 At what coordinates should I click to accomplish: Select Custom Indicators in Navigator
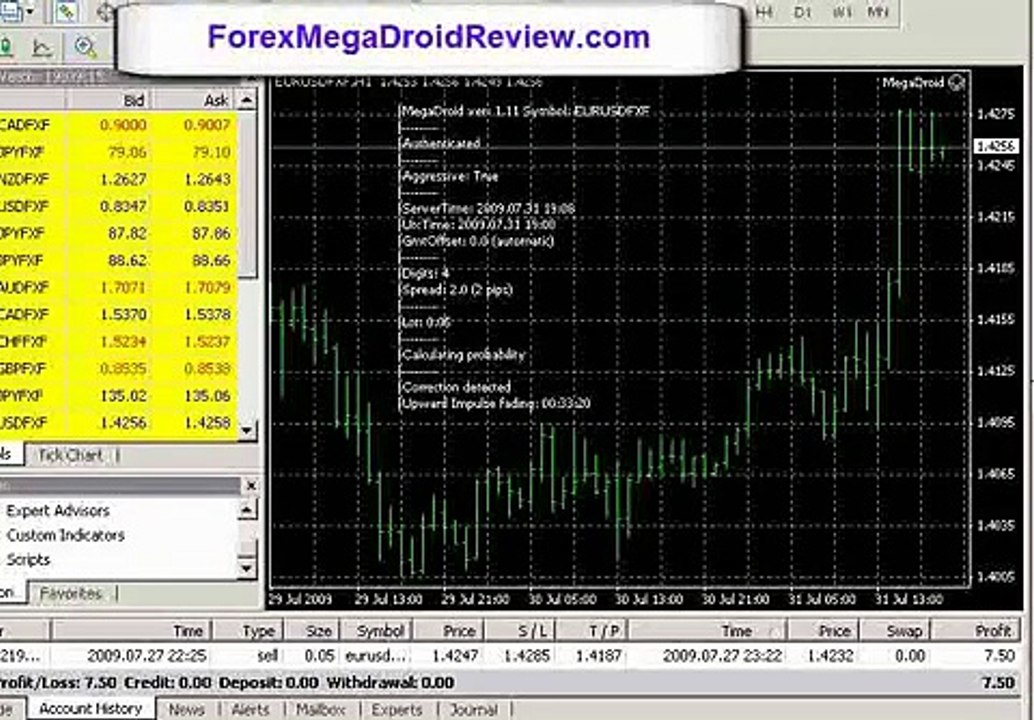(x=65, y=535)
